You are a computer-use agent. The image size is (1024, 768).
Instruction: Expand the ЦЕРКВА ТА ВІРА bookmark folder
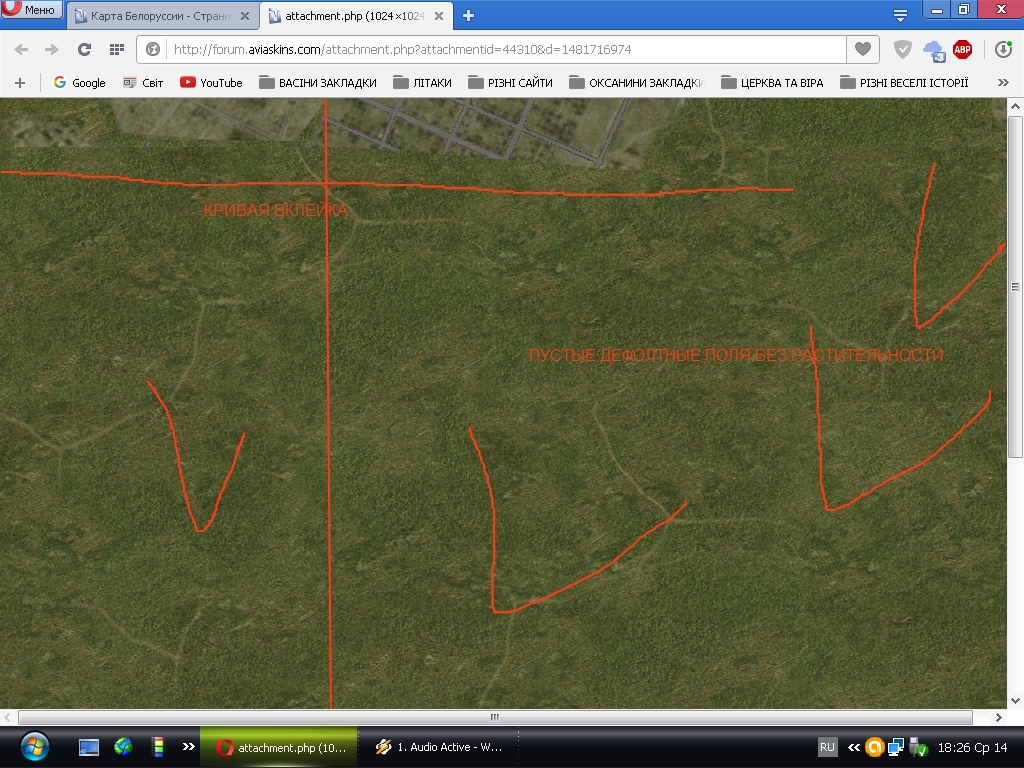tap(772, 83)
